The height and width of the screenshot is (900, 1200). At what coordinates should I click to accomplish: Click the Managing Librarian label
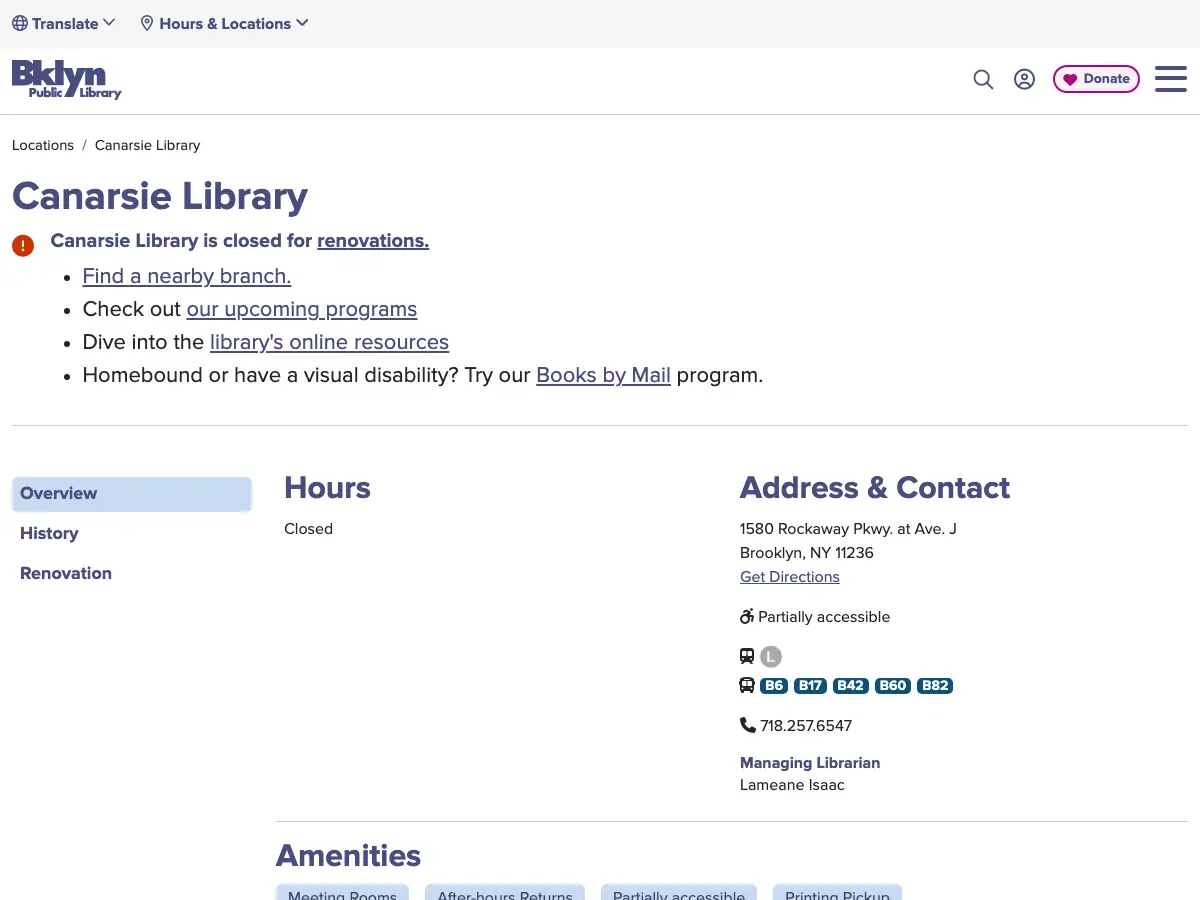810,763
